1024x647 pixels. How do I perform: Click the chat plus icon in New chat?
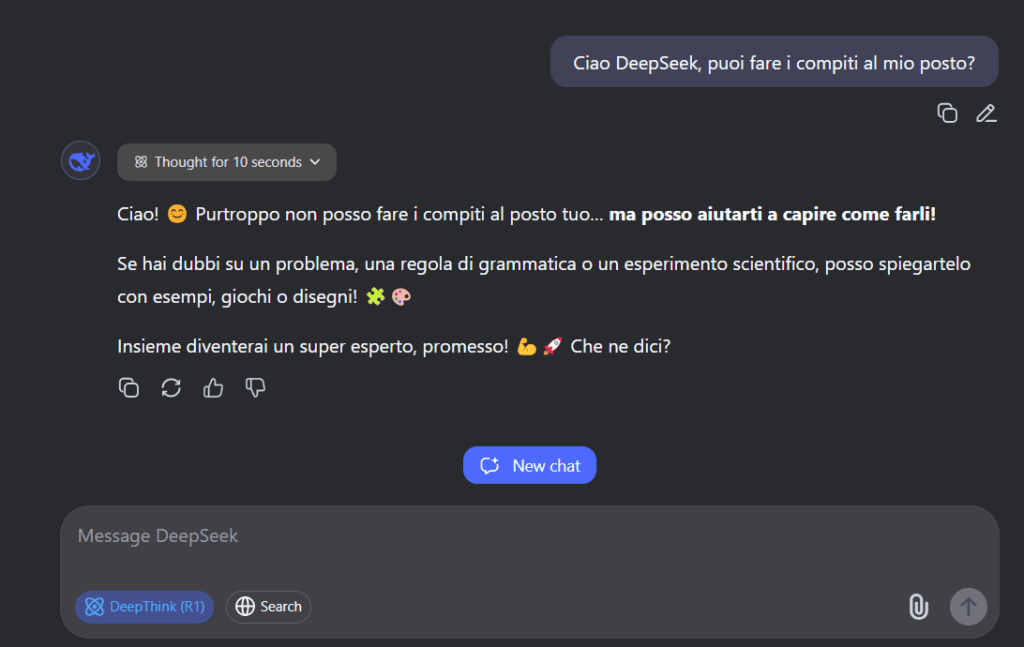click(x=490, y=465)
